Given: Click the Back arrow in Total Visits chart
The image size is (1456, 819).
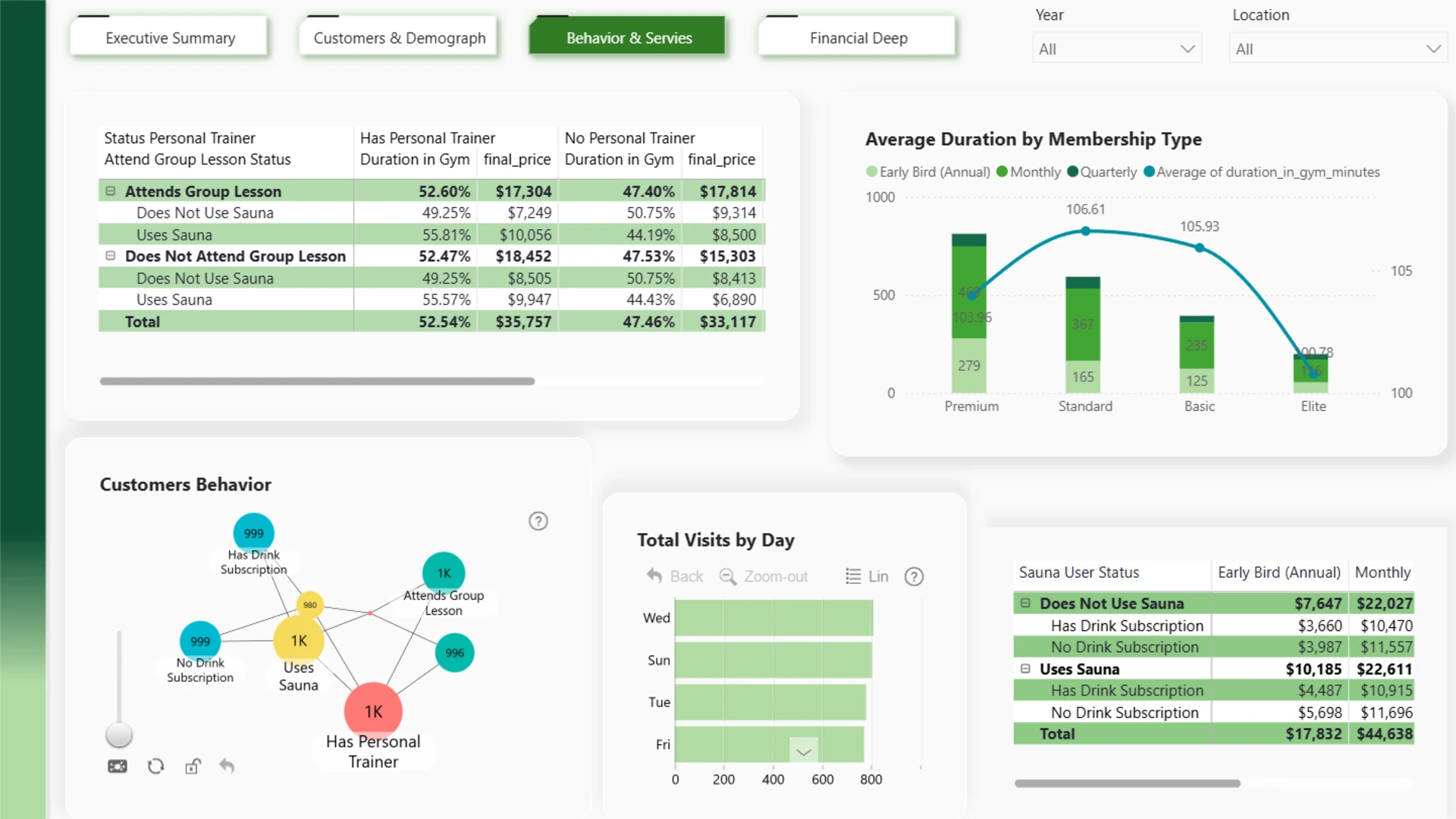Looking at the screenshot, I should (x=654, y=576).
